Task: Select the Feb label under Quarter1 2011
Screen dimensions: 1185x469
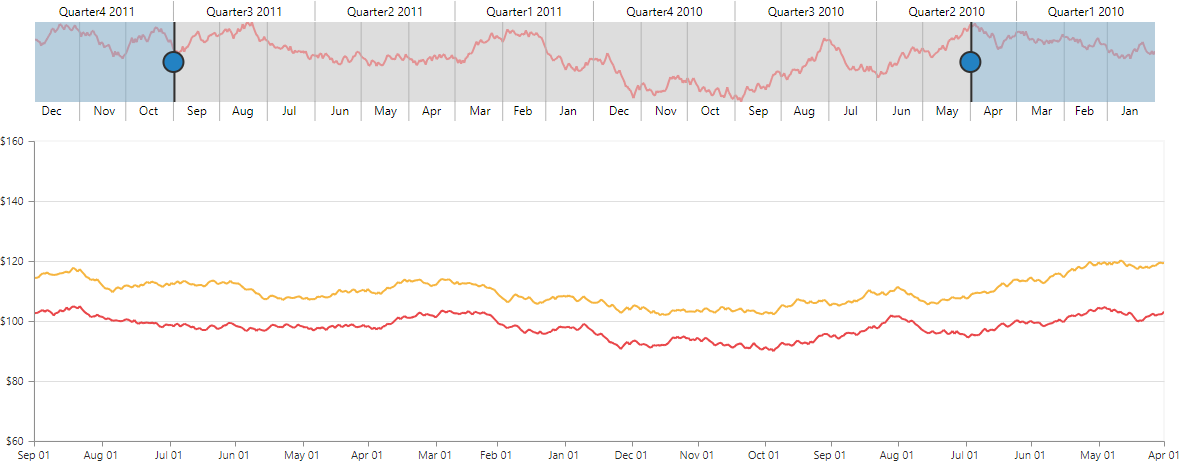Action: [523, 111]
